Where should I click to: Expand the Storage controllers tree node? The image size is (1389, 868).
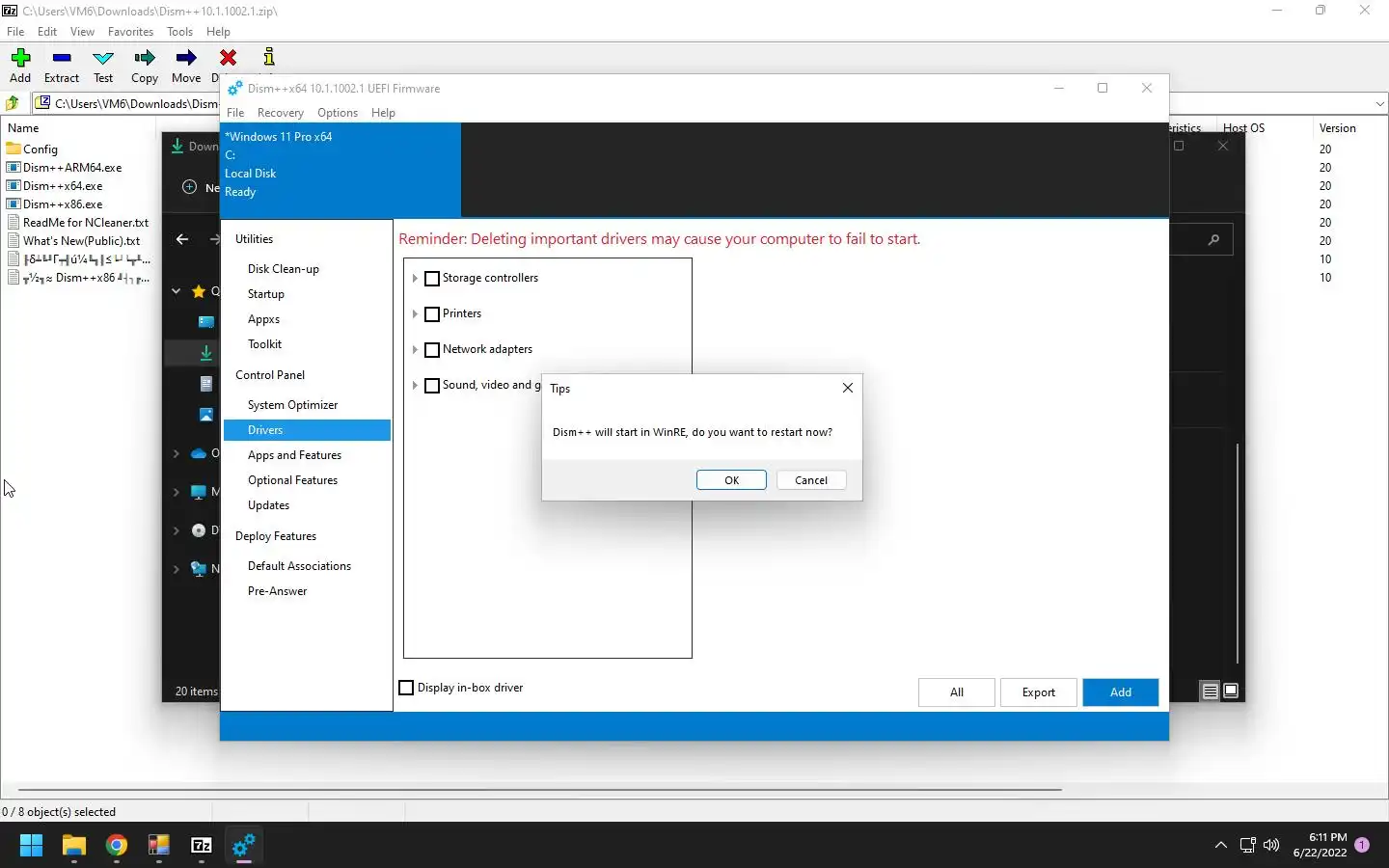pos(415,279)
